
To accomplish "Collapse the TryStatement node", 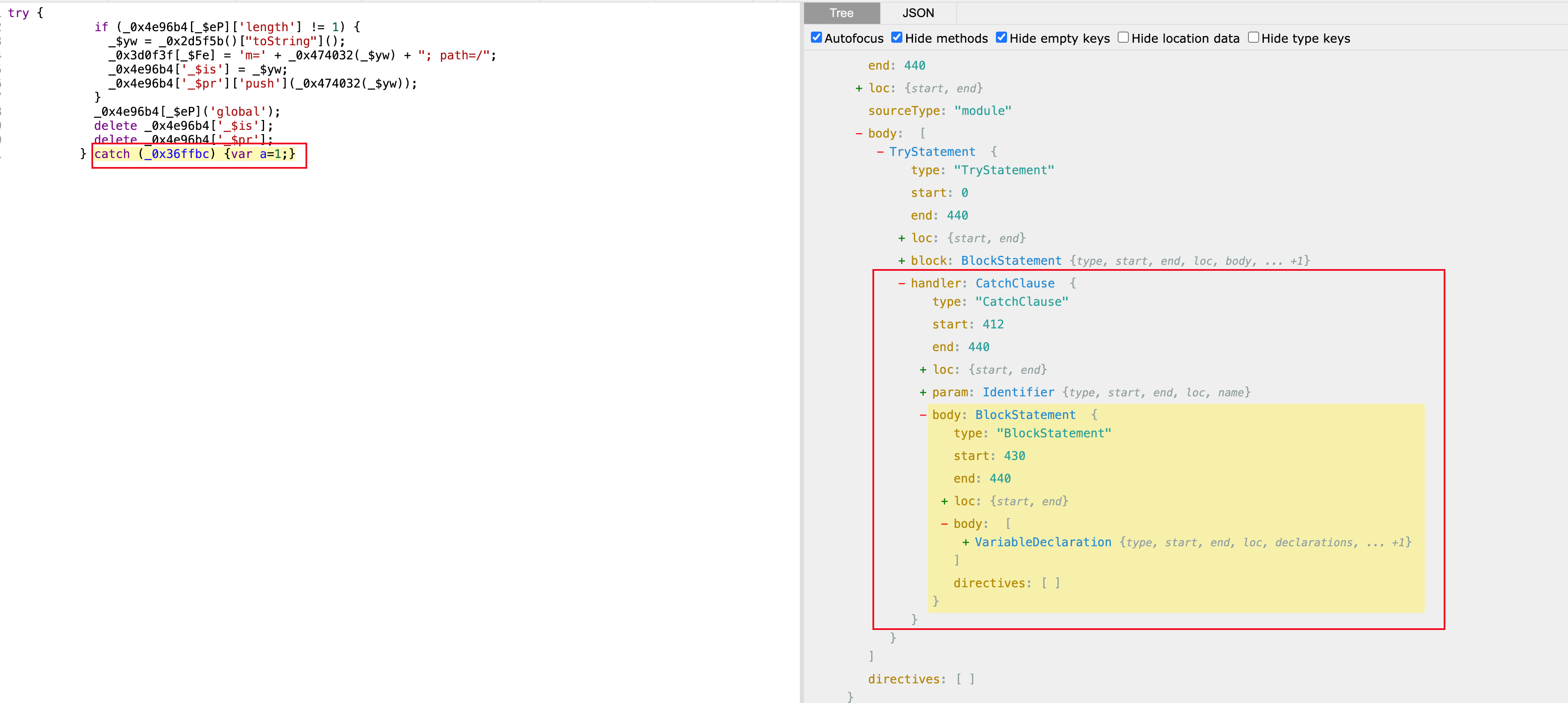I will pos(880,152).
